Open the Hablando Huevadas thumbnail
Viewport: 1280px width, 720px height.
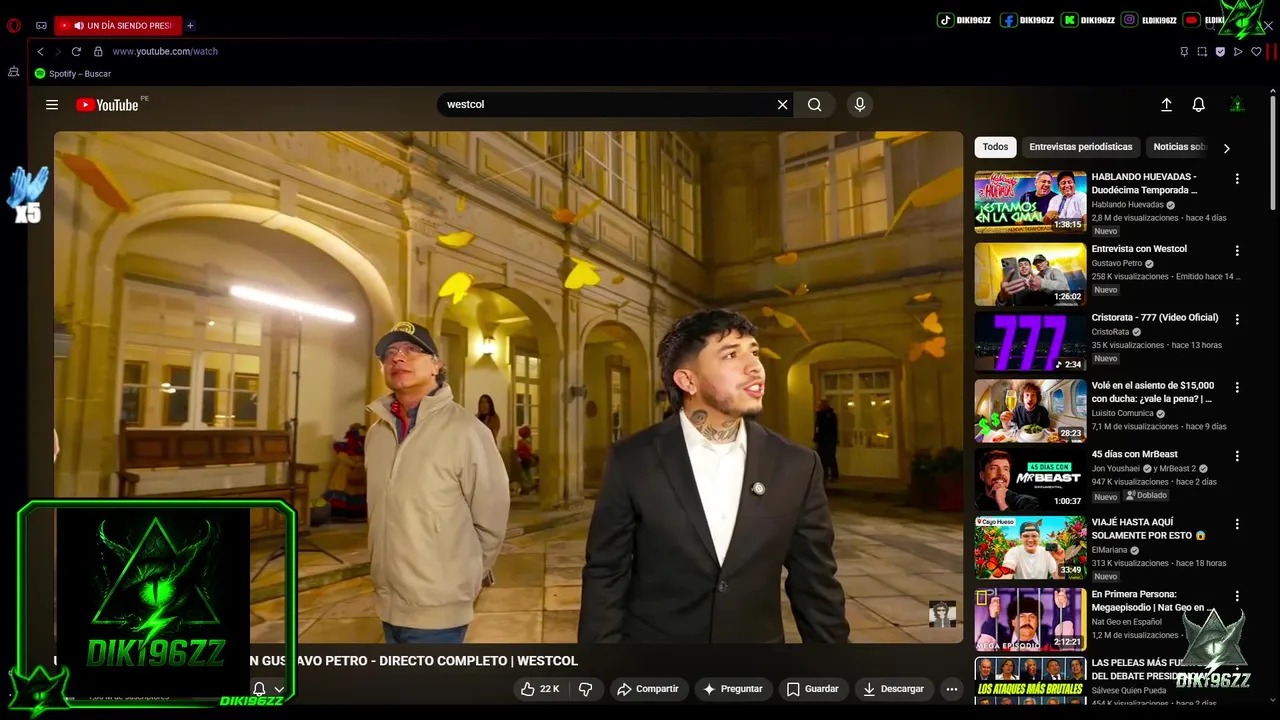(1030, 202)
